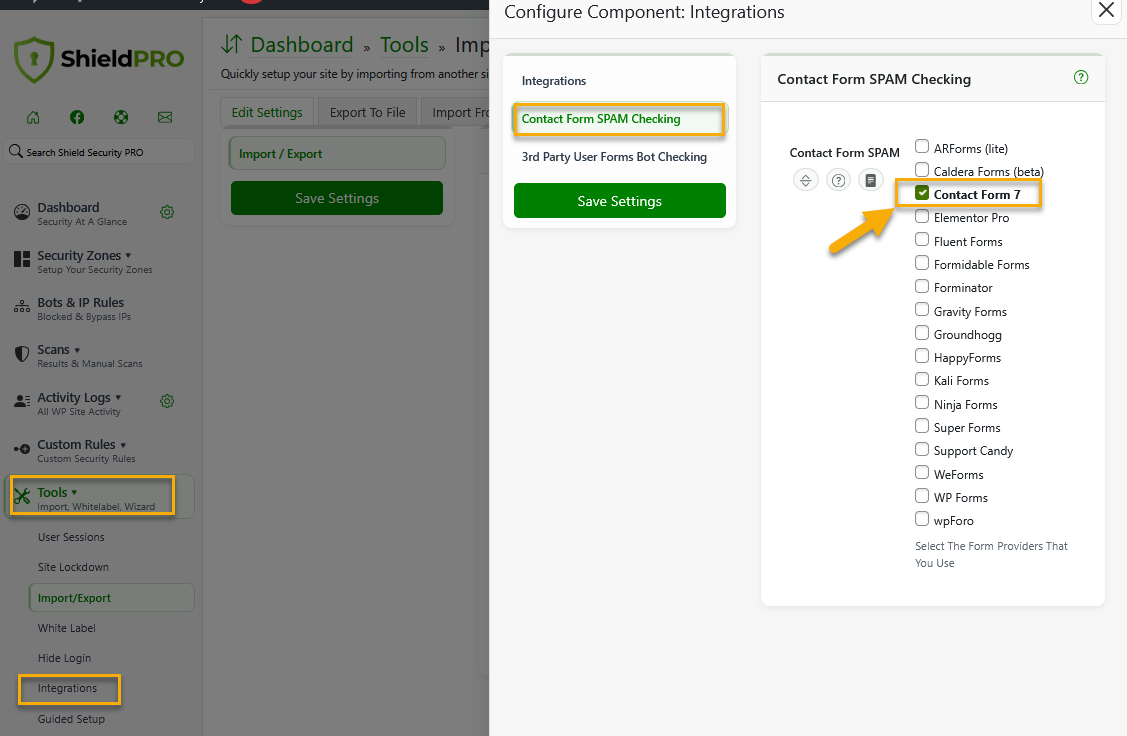Open Hide Login submenu item

click(64, 658)
